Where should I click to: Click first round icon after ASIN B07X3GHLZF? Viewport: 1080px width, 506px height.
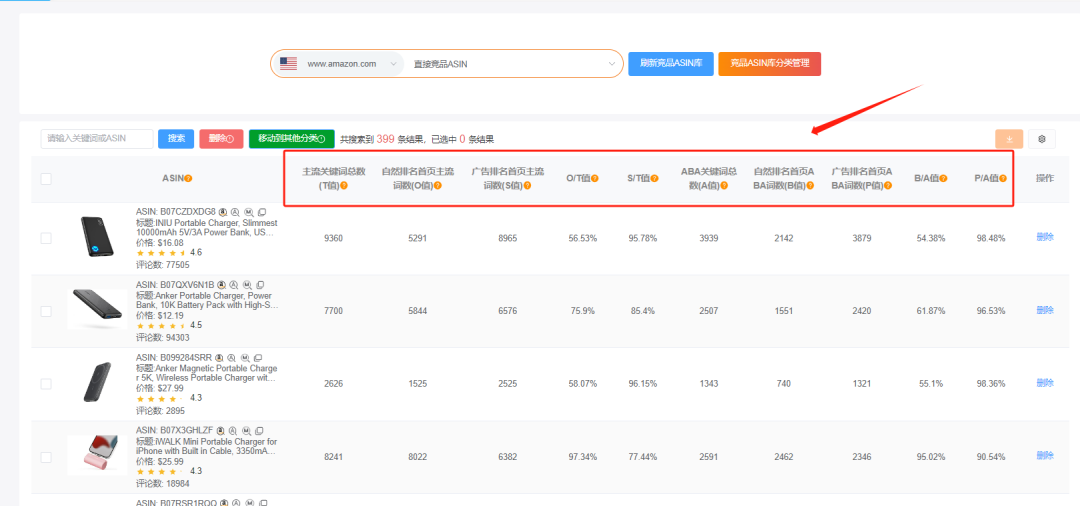(220, 431)
